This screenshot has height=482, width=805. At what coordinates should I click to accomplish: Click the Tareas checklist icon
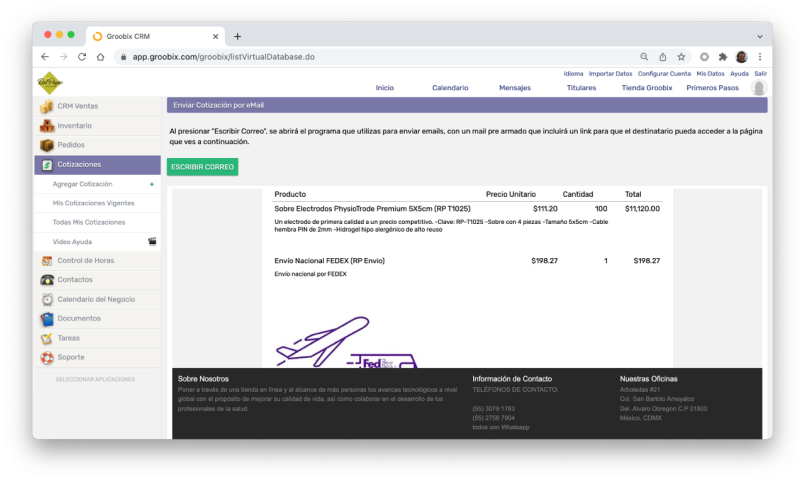pos(47,338)
